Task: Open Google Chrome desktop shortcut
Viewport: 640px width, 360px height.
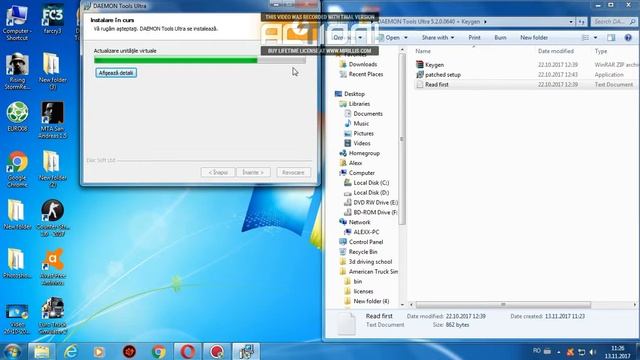Action: [17, 169]
